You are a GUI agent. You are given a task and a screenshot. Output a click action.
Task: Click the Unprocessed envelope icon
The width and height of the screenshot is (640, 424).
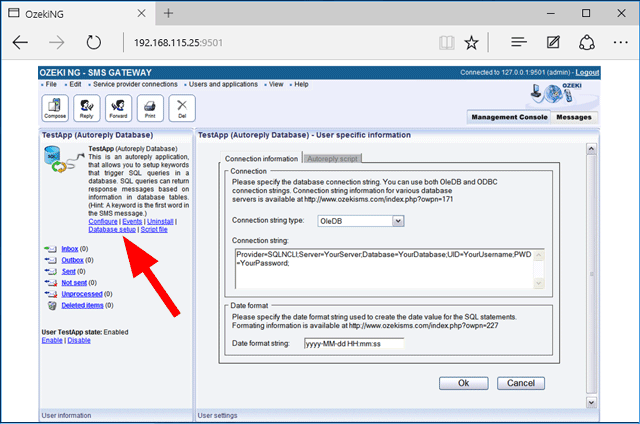tap(51, 294)
